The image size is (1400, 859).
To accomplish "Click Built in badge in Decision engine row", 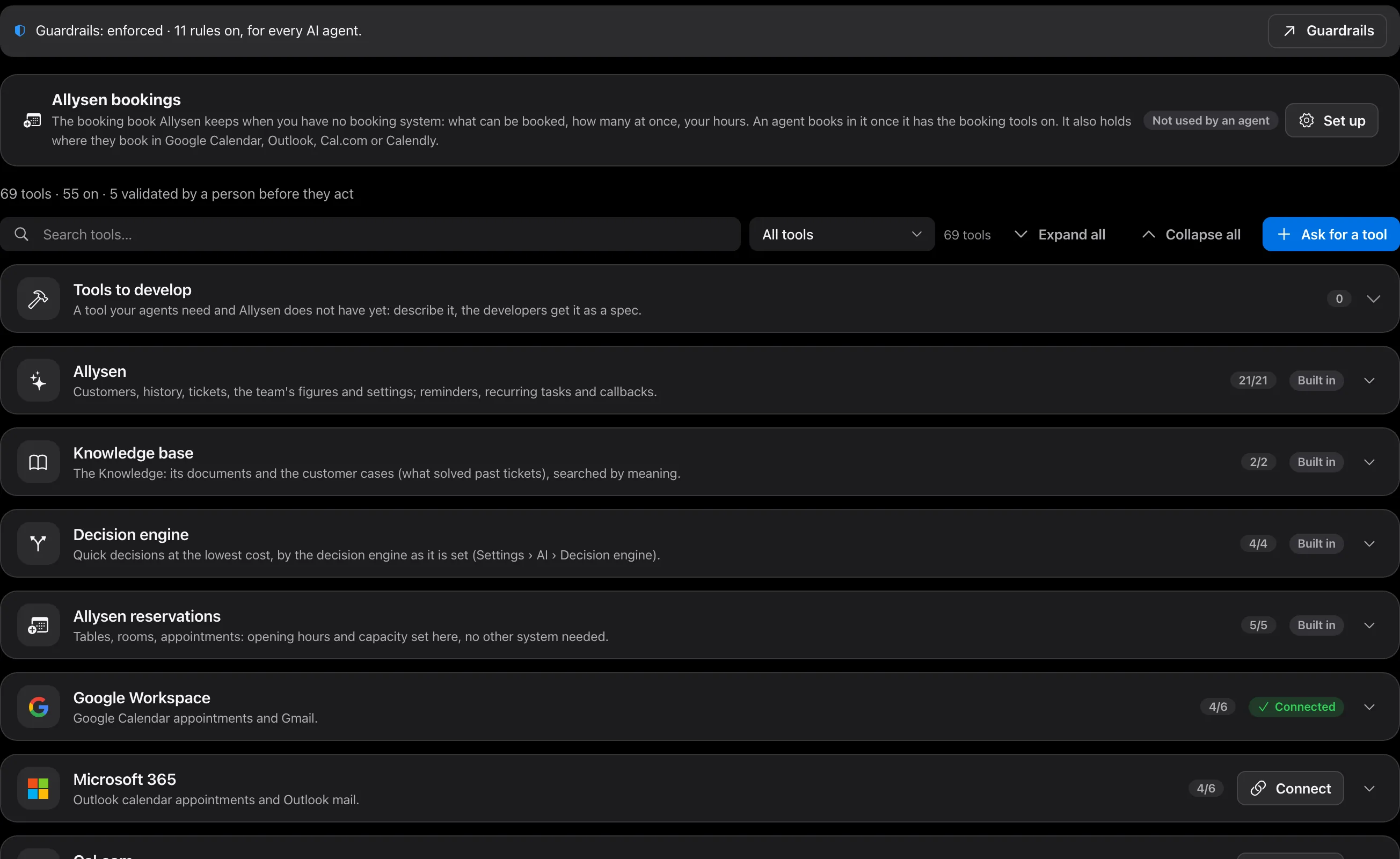I will (x=1316, y=544).
